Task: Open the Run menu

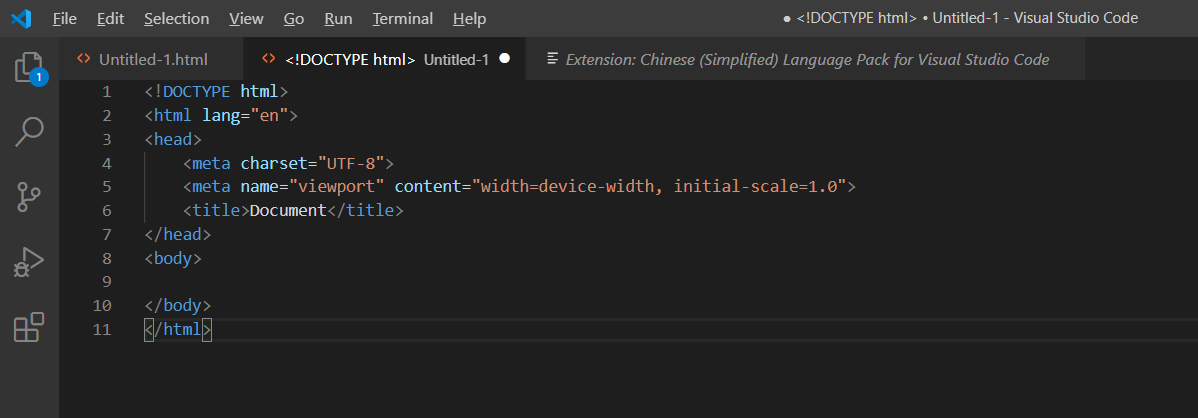Action: (x=338, y=19)
